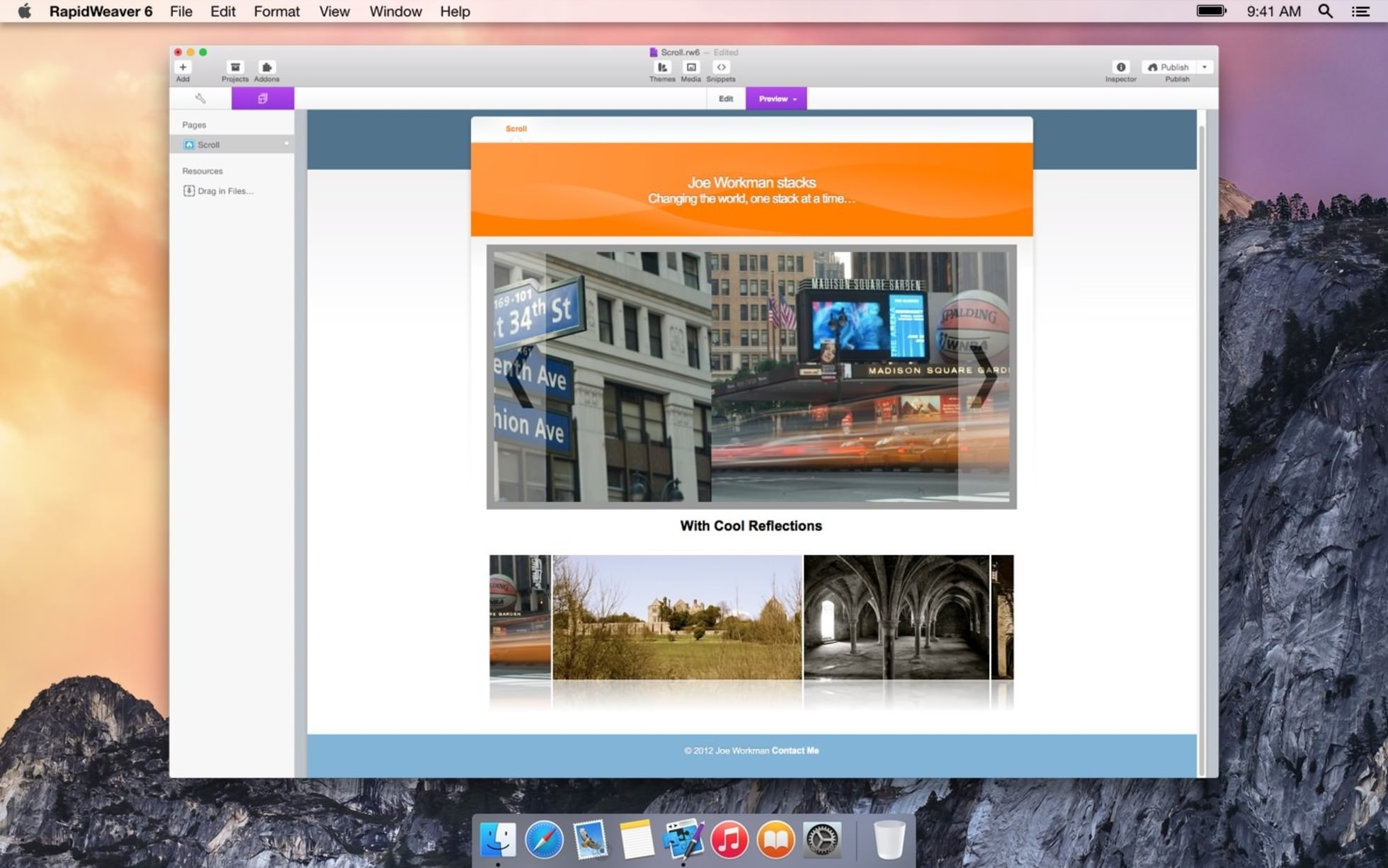This screenshot has height=868, width=1388.
Task: Click Drag in Files resource entry
Action: [x=219, y=191]
